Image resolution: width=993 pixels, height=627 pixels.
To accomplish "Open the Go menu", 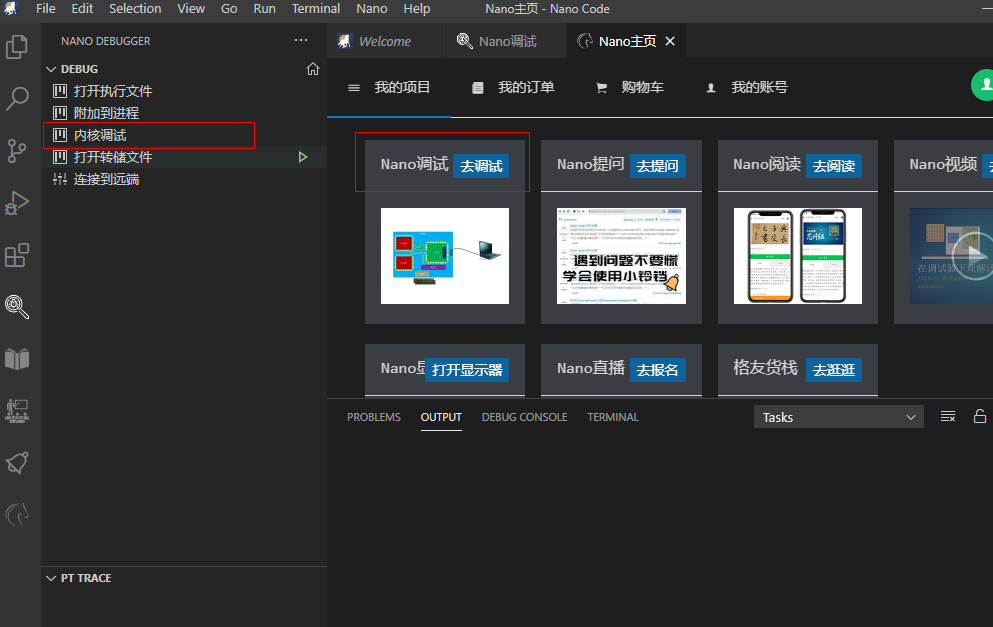I will (229, 9).
